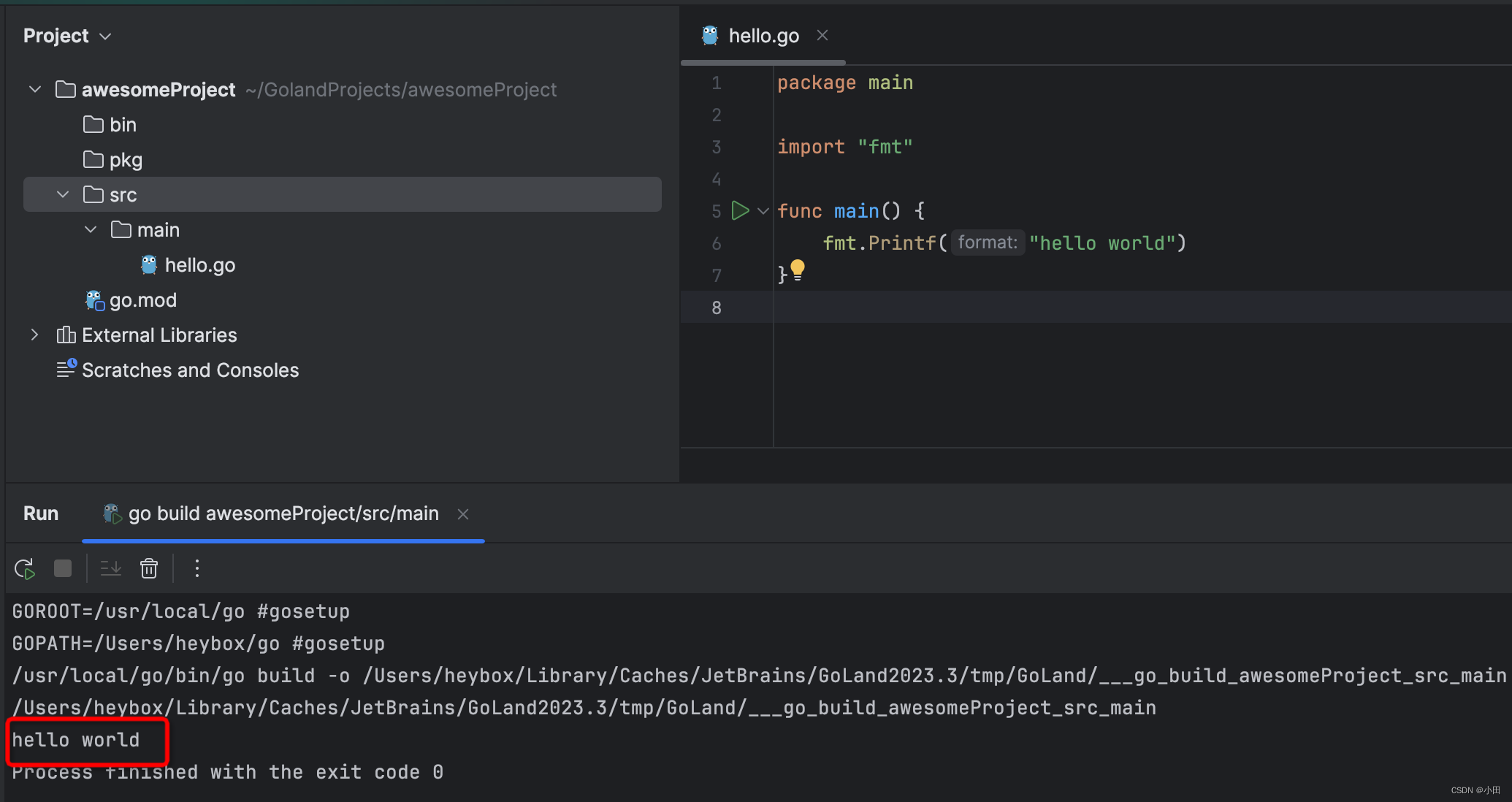Toggle code folding arrow beside func main
Image resolution: width=1512 pixels, height=802 pixels.
click(763, 211)
